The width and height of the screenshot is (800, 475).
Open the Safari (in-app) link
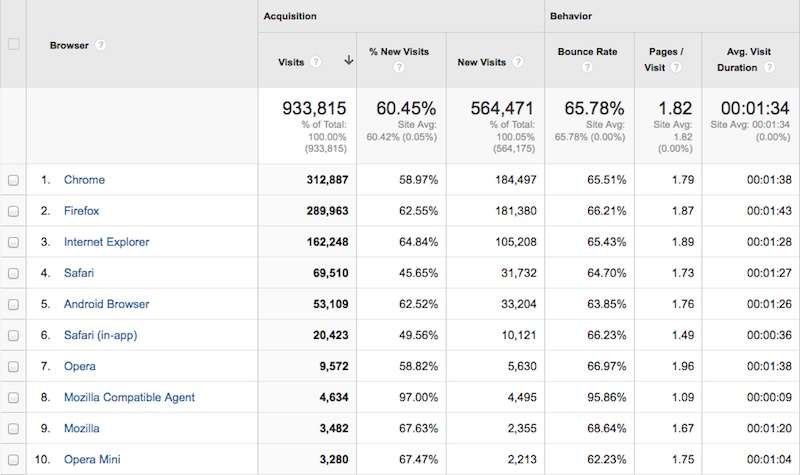click(x=100, y=335)
